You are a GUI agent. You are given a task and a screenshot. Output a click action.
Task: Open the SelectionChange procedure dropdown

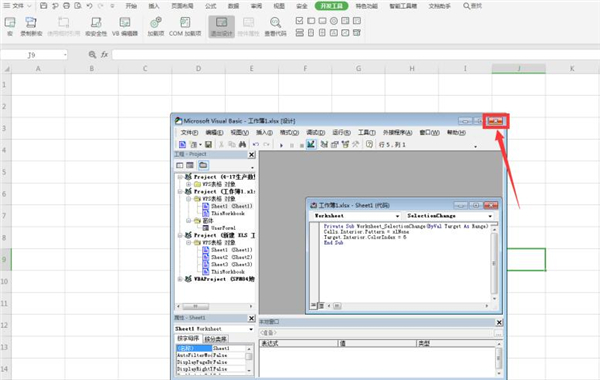pos(450,216)
